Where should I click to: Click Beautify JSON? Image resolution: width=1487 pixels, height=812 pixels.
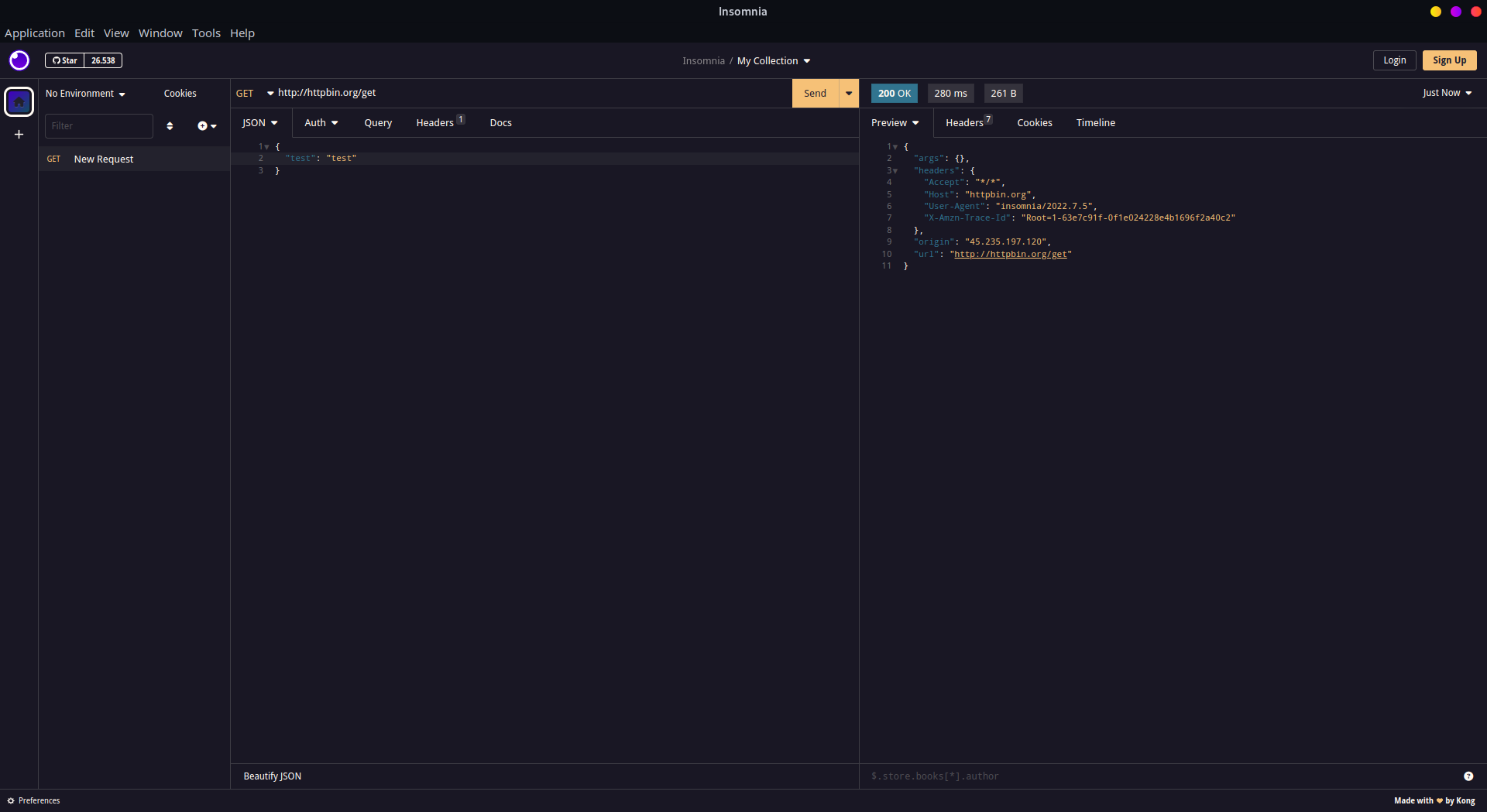(x=272, y=776)
